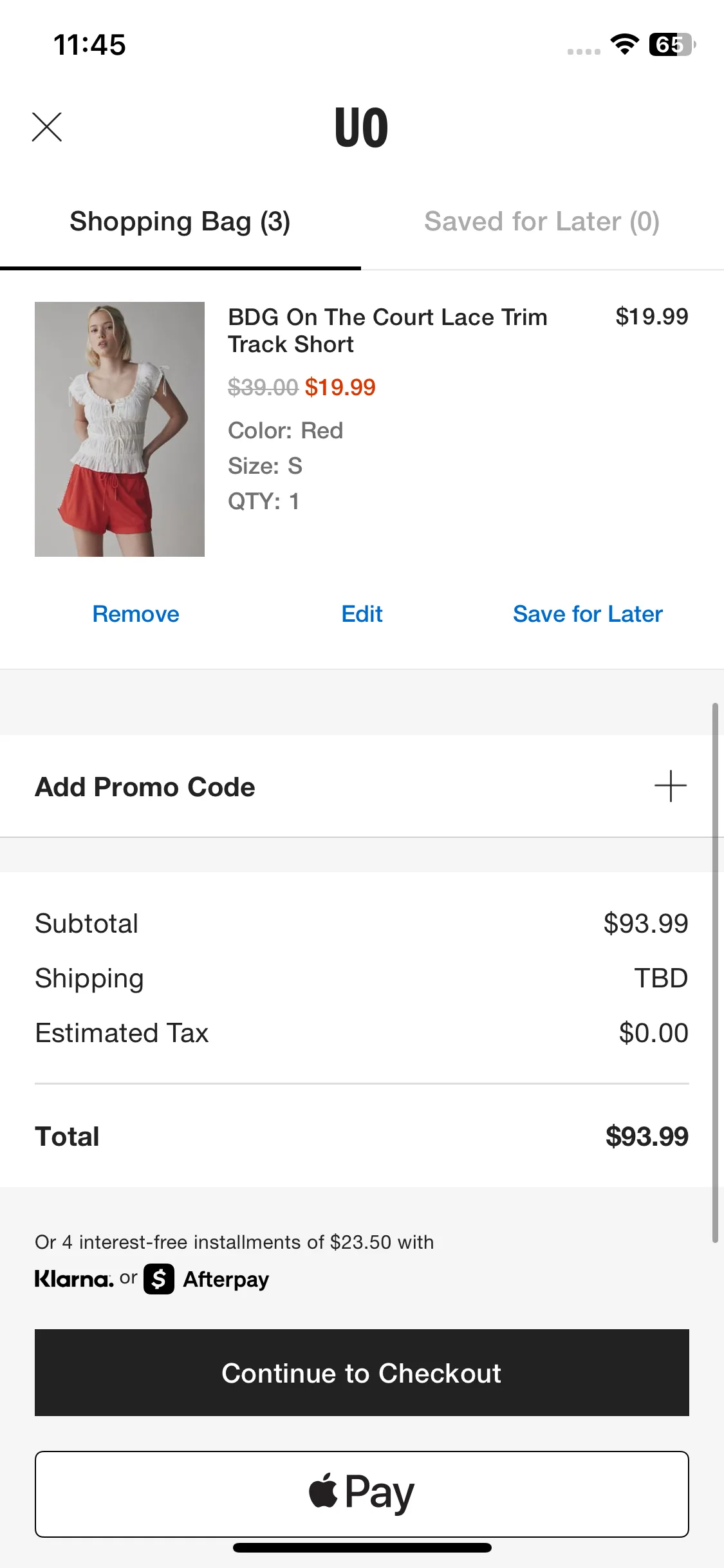724x1568 pixels.
Task: Tap the 11:45 status bar clock
Action: (89, 45)
